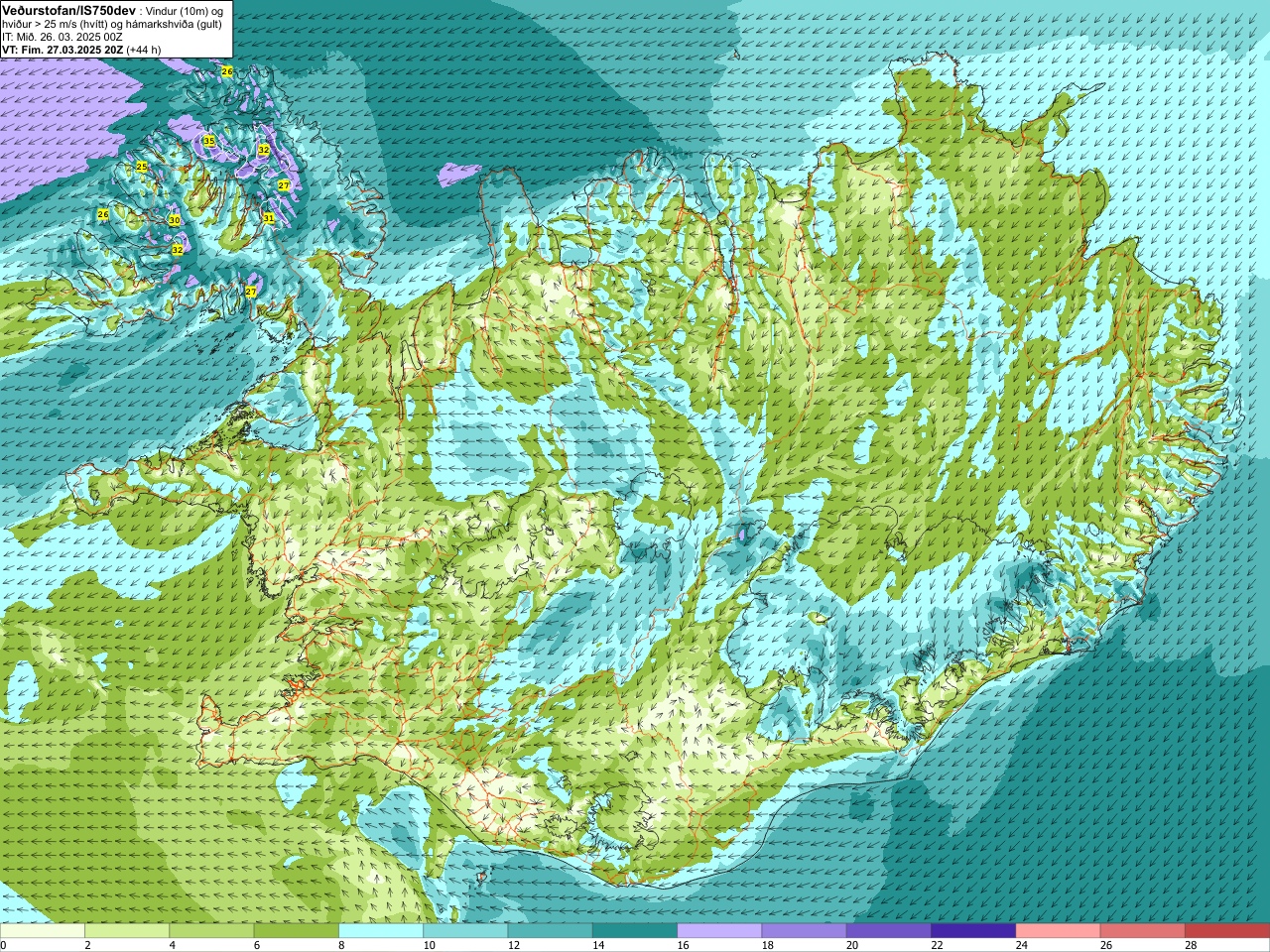
Task: Select the 0–2 pale cream legend swatch
Action: tap(43, 931)
